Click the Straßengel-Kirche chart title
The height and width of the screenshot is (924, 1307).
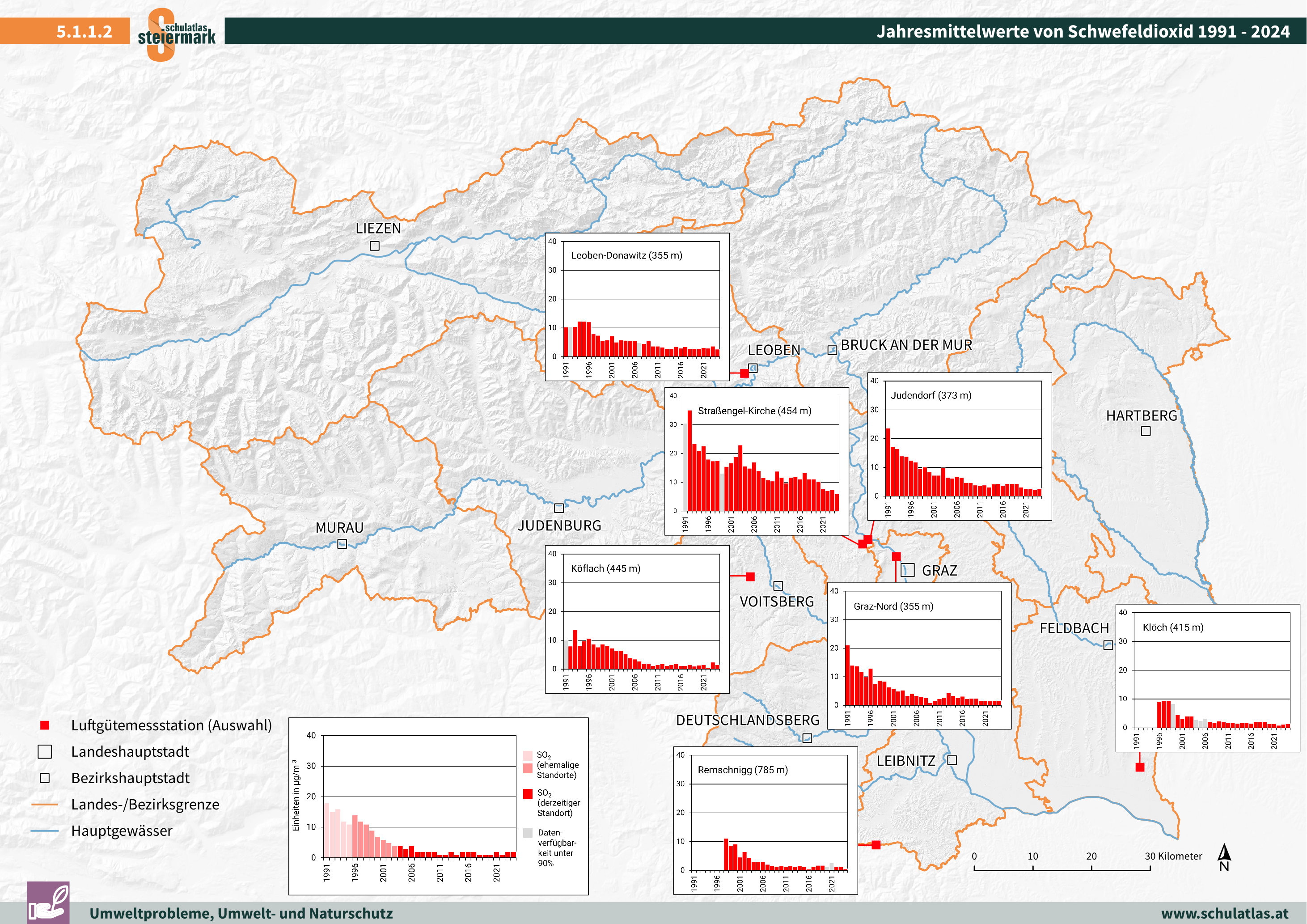tap(754, 411)
